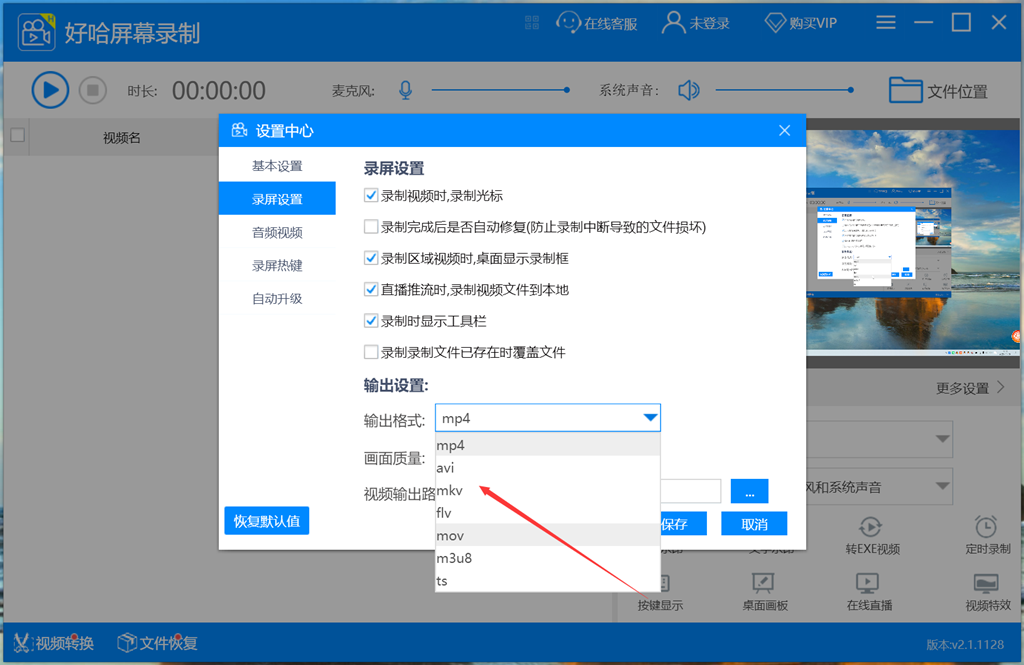Open the 视频转换 scissors tool

point(22,642)
